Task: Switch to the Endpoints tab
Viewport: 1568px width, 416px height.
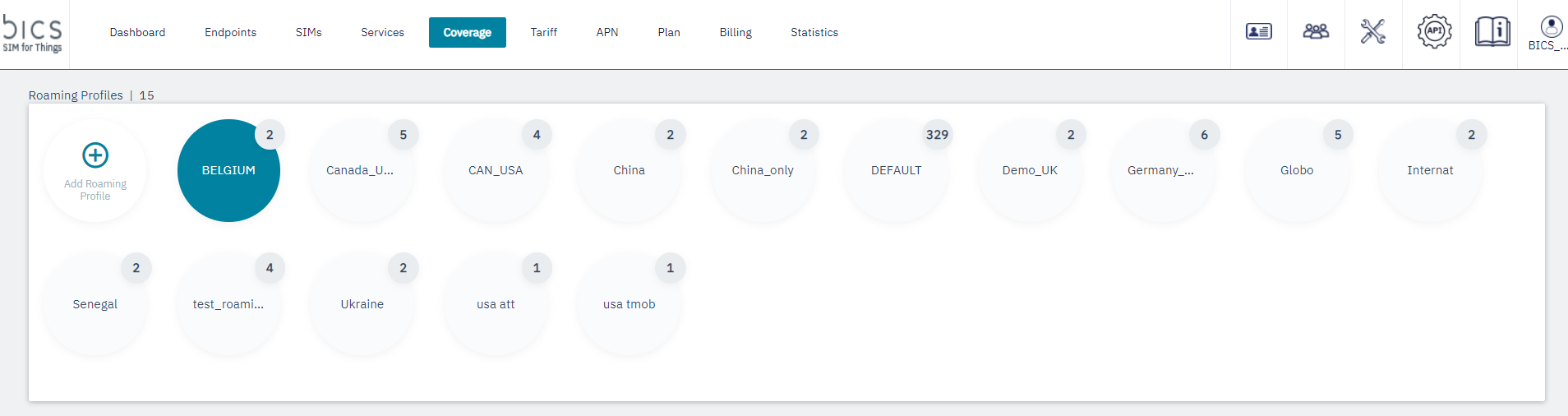Action: pos(230,33)
